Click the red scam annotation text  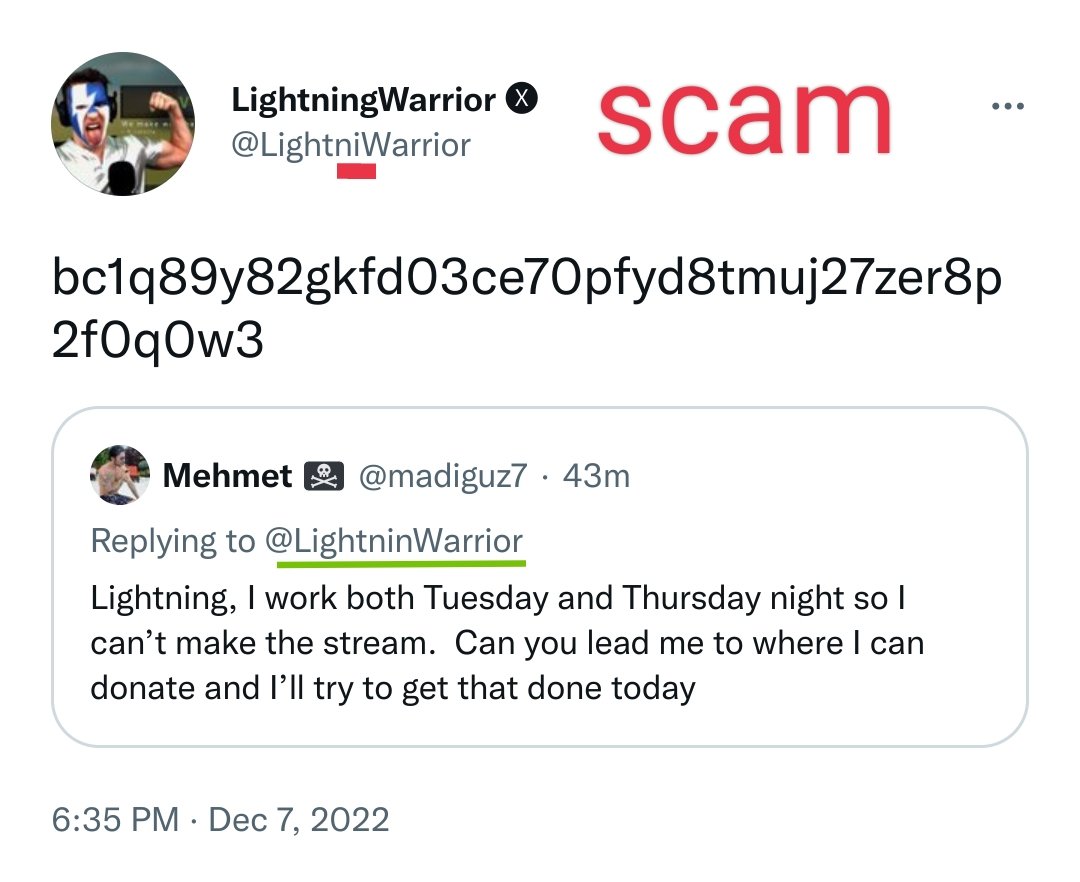pyautogui.click(x=745, y=118)
